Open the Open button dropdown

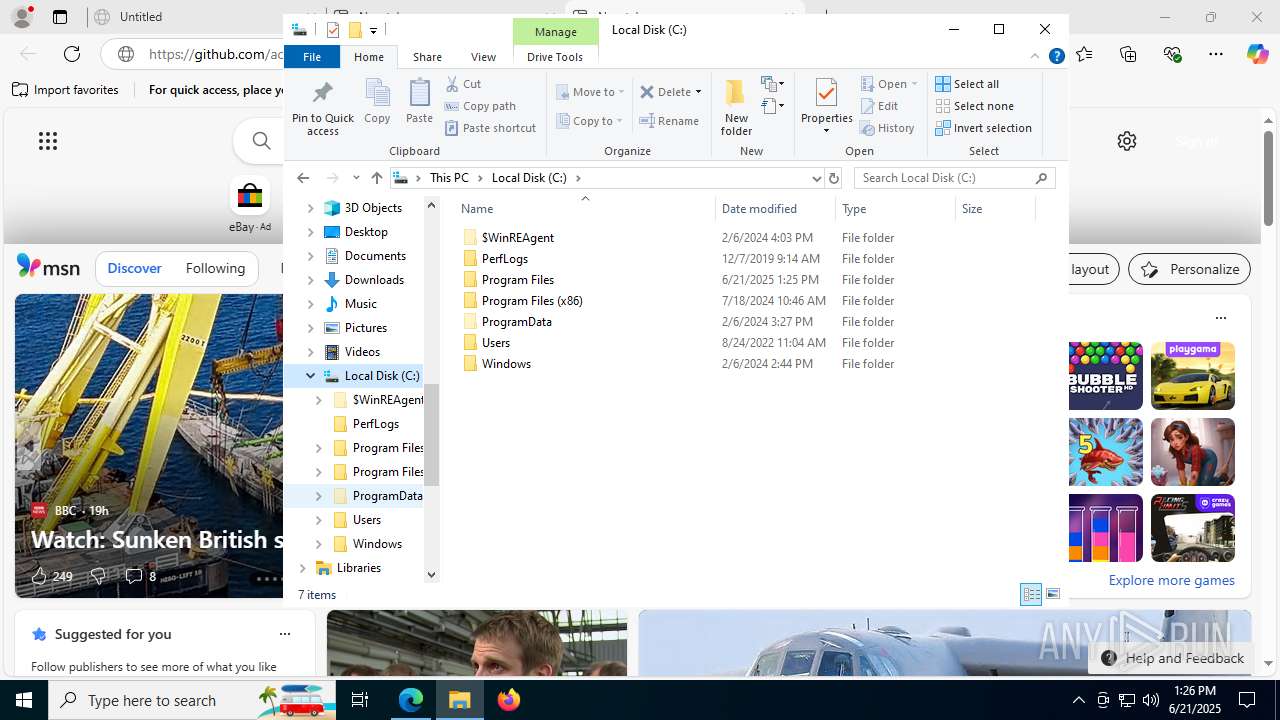(x=914, y=84)
